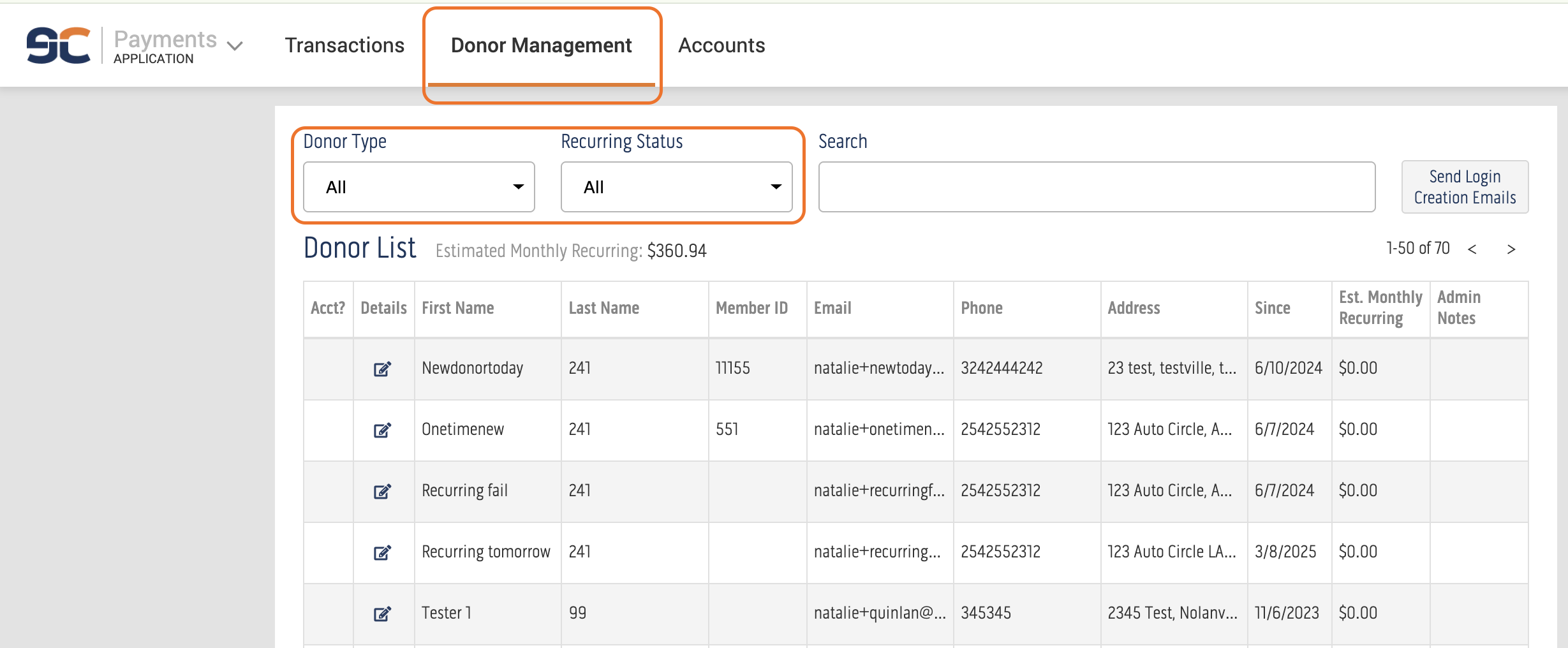Click Send Login Creation Emails button

coord(1464,187)
